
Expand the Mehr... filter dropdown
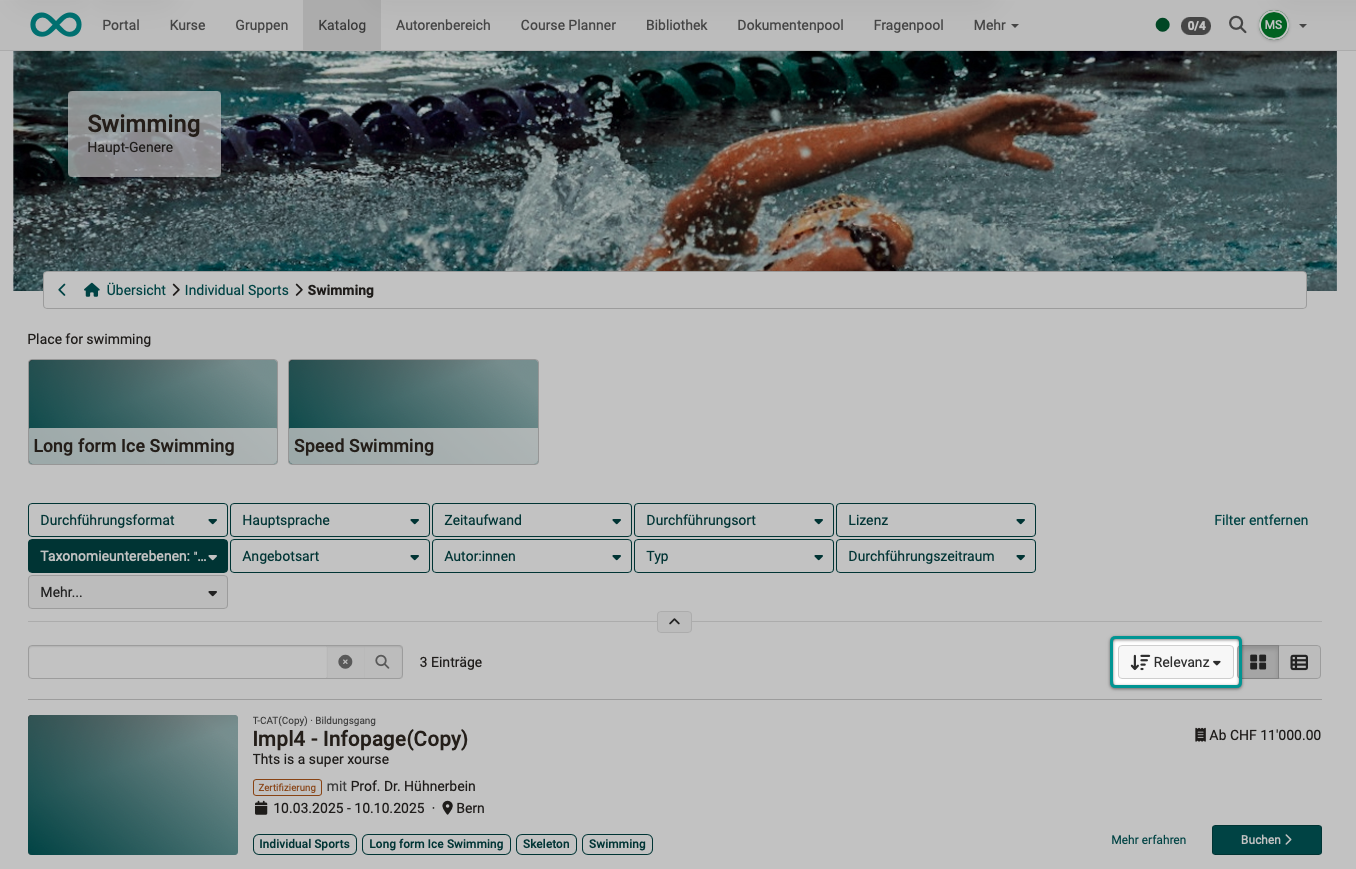[127, 592]
